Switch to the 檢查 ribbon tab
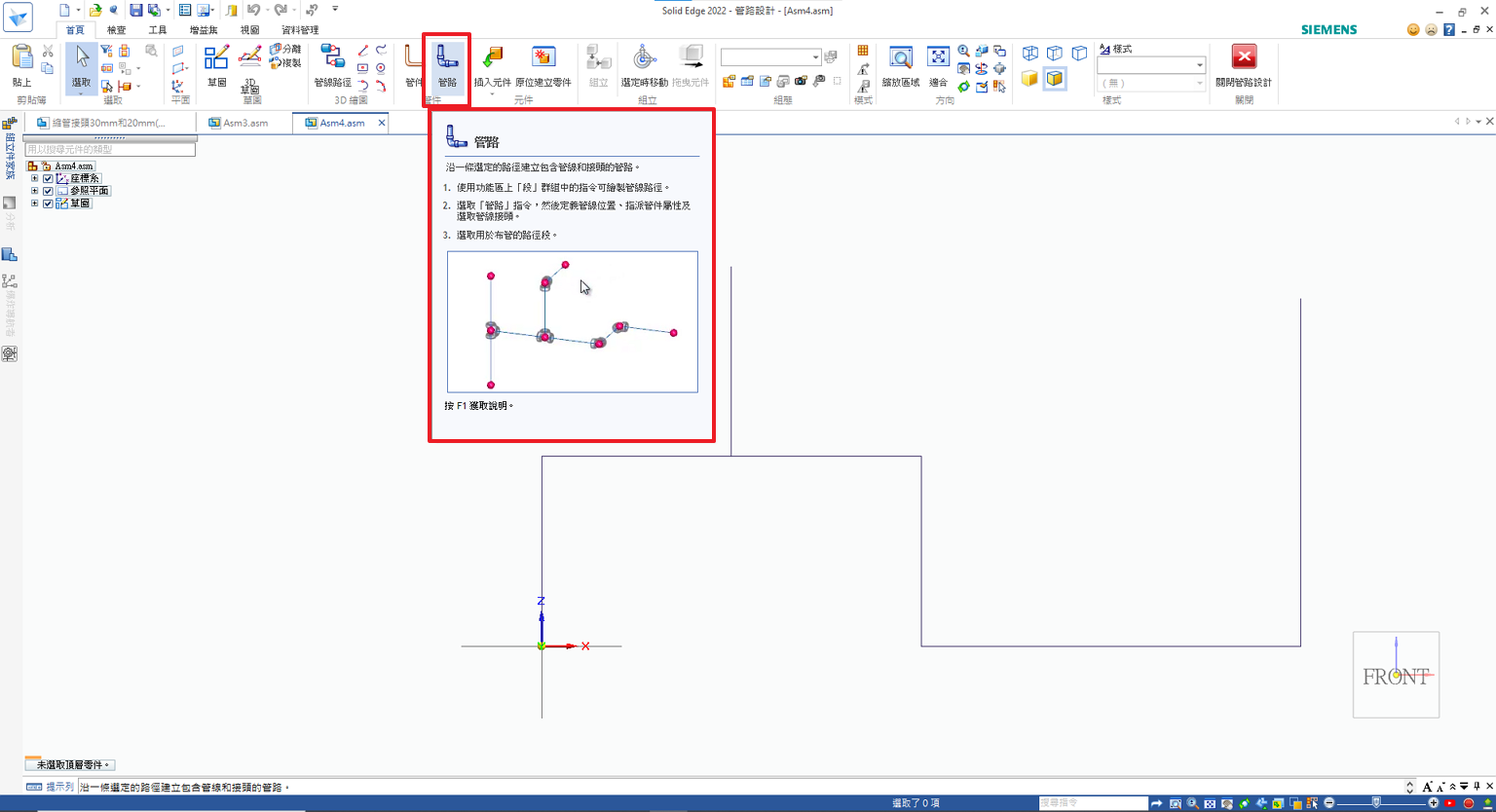This screenshot has width=1496, height=812. 116,30
